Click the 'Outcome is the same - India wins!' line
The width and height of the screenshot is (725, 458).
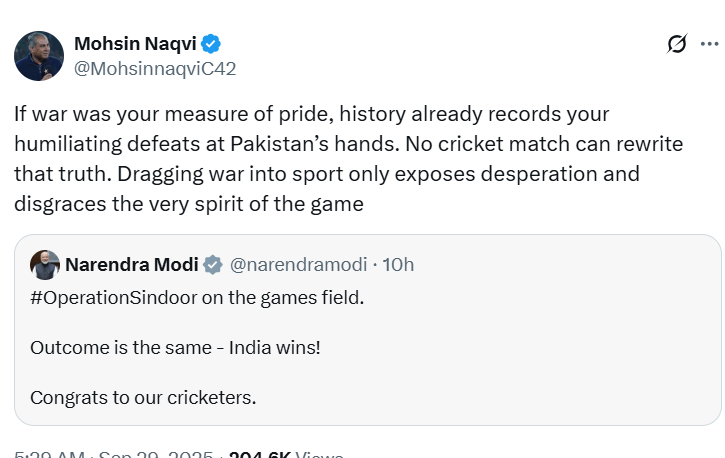point(175,347)
